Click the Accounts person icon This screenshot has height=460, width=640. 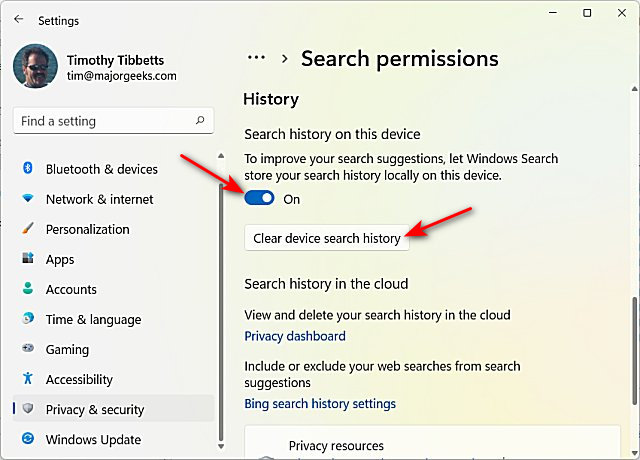click(28, 289)
